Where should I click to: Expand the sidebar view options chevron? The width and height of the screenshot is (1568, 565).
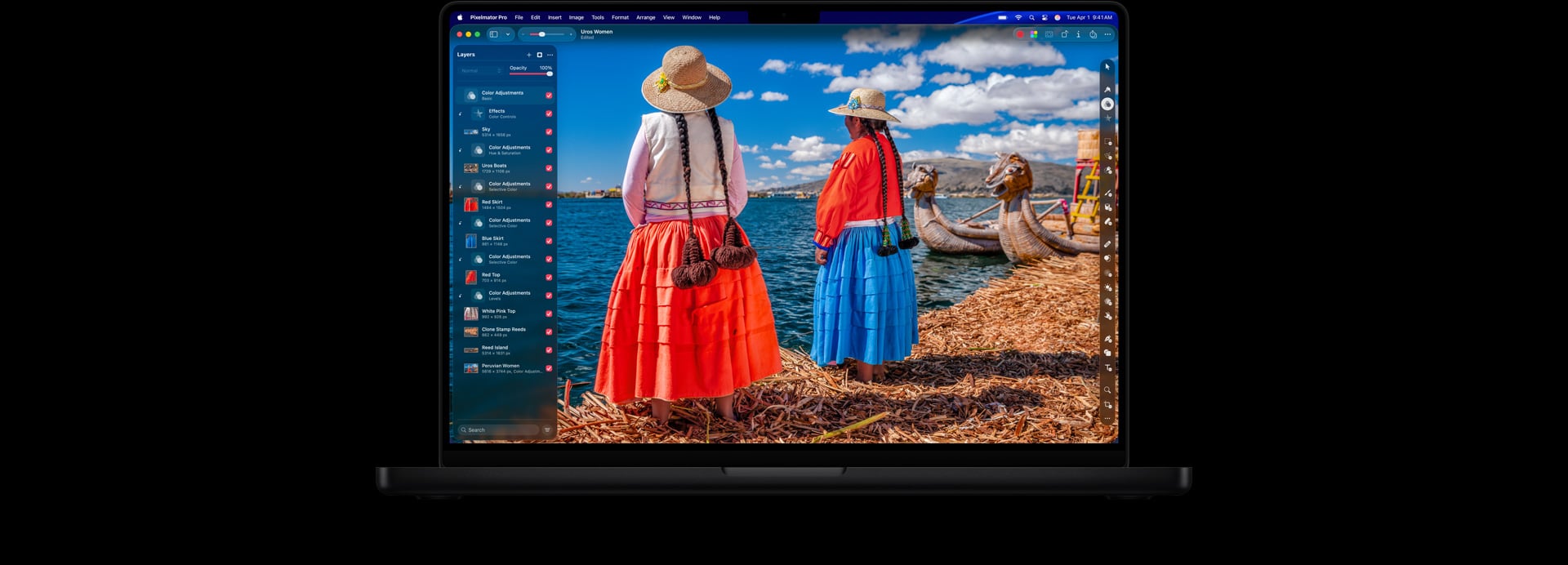tap(508, 34)
